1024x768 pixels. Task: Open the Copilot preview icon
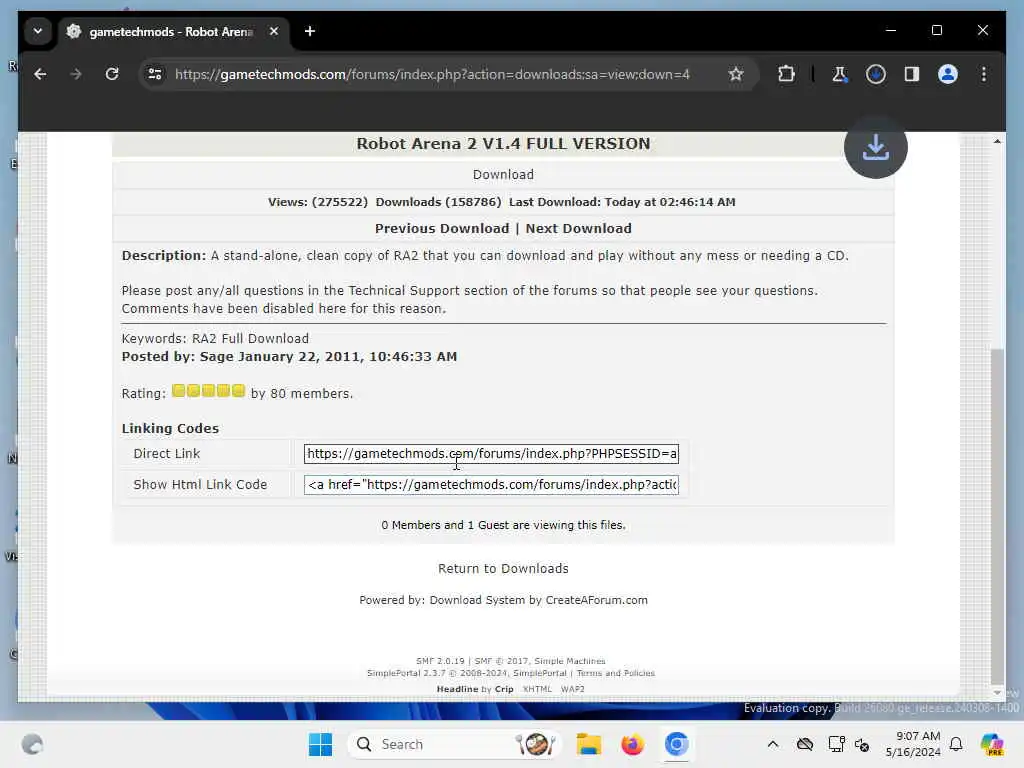pyautogui.click(x=991, y=744)
